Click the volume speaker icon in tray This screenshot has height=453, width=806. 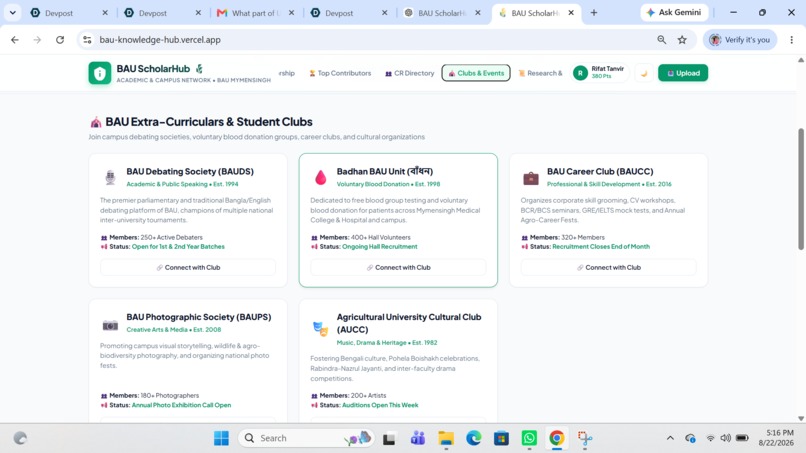[x=725, y=438]
